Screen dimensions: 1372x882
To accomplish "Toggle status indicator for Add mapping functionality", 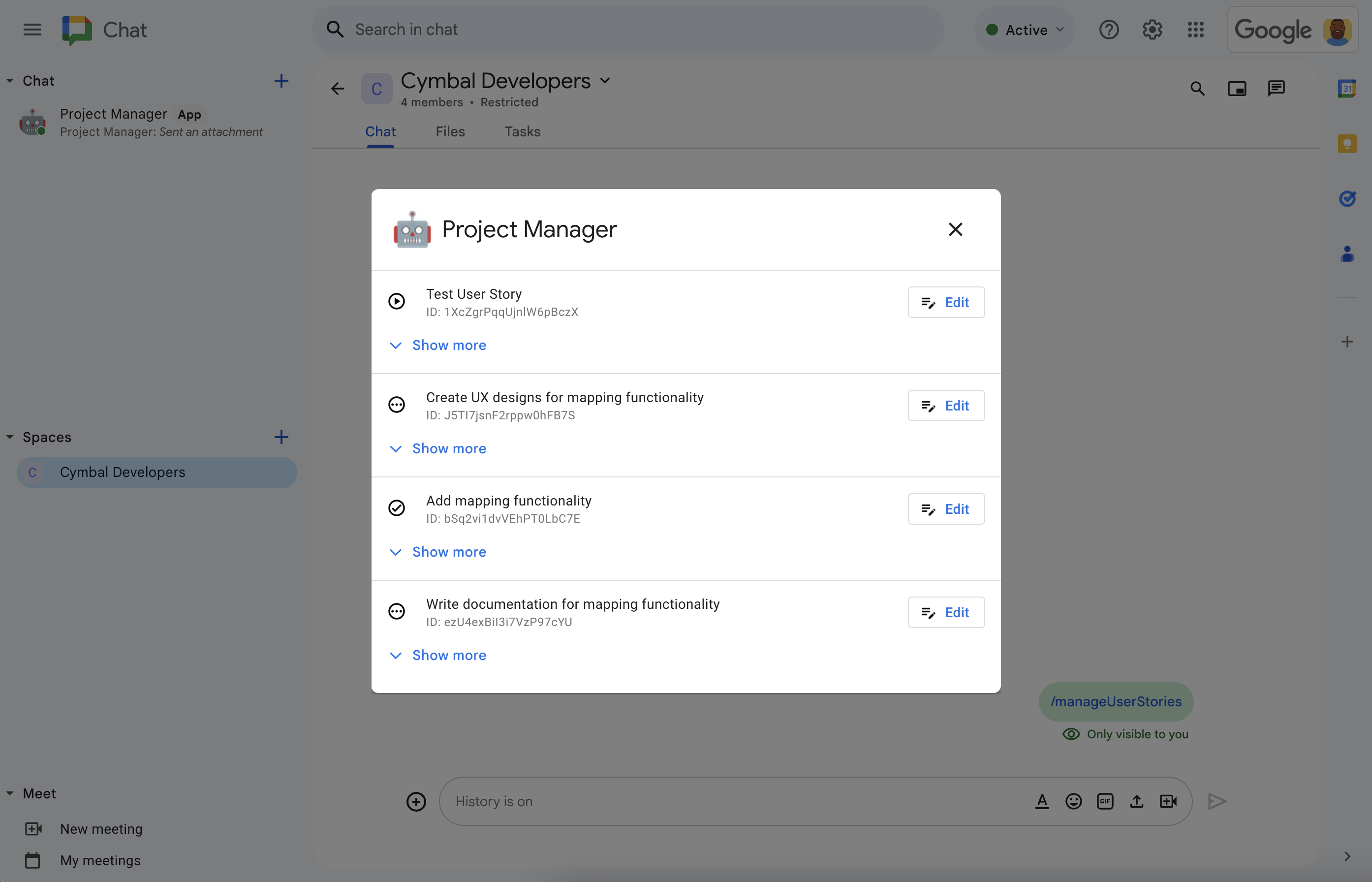I will [x=398, y=508].
